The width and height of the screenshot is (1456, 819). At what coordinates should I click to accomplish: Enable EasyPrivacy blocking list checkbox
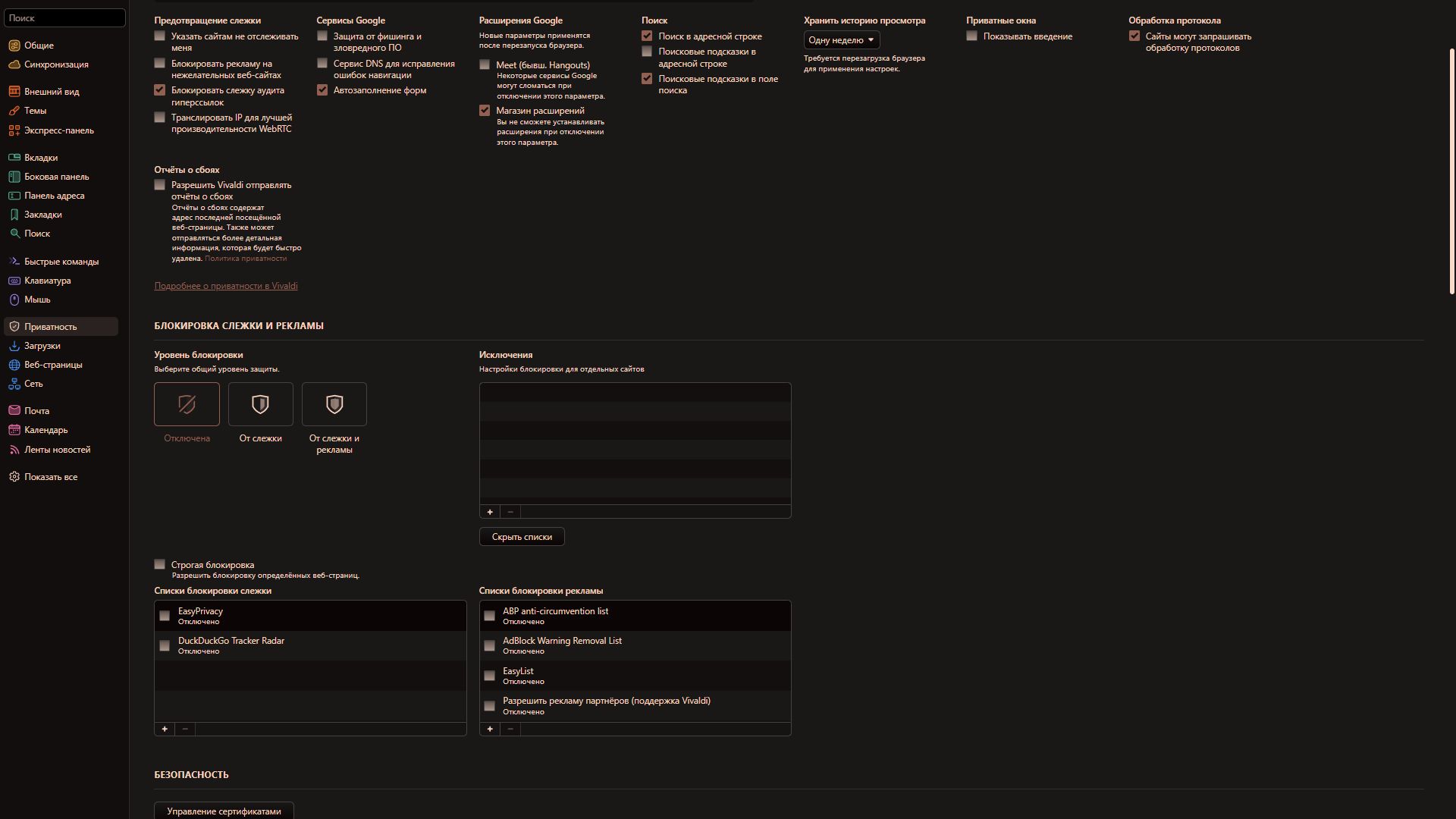[165, 616]
